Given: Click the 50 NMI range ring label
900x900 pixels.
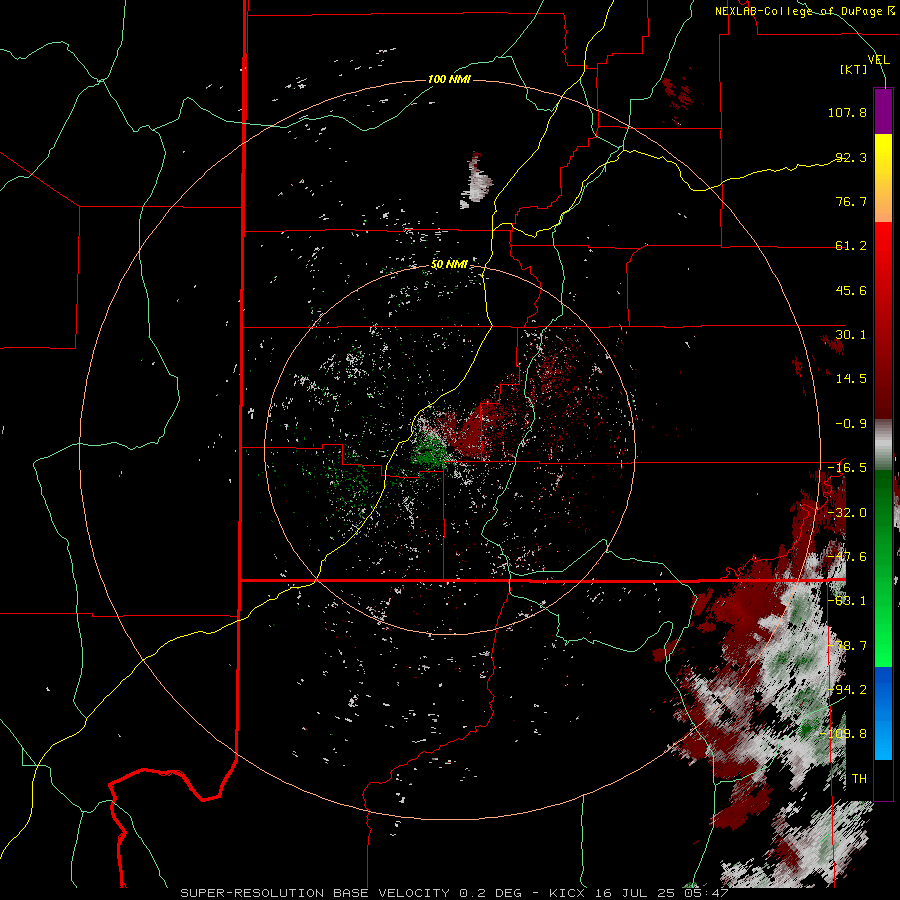Looking at the screenshot, I should 449,264.
